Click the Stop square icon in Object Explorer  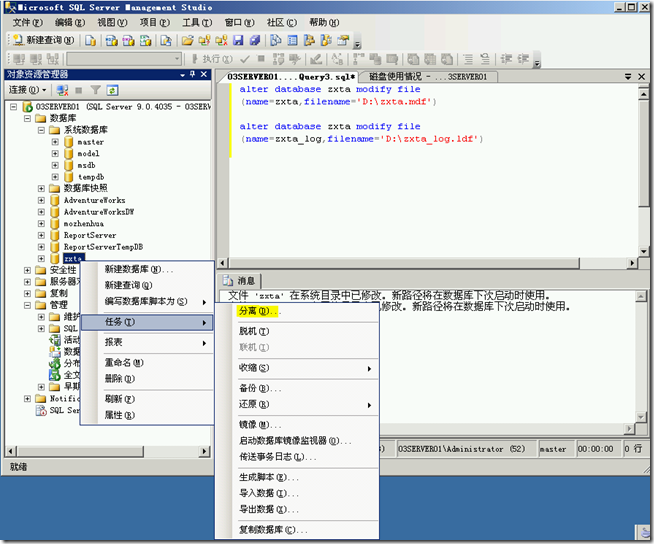point(78,90)
